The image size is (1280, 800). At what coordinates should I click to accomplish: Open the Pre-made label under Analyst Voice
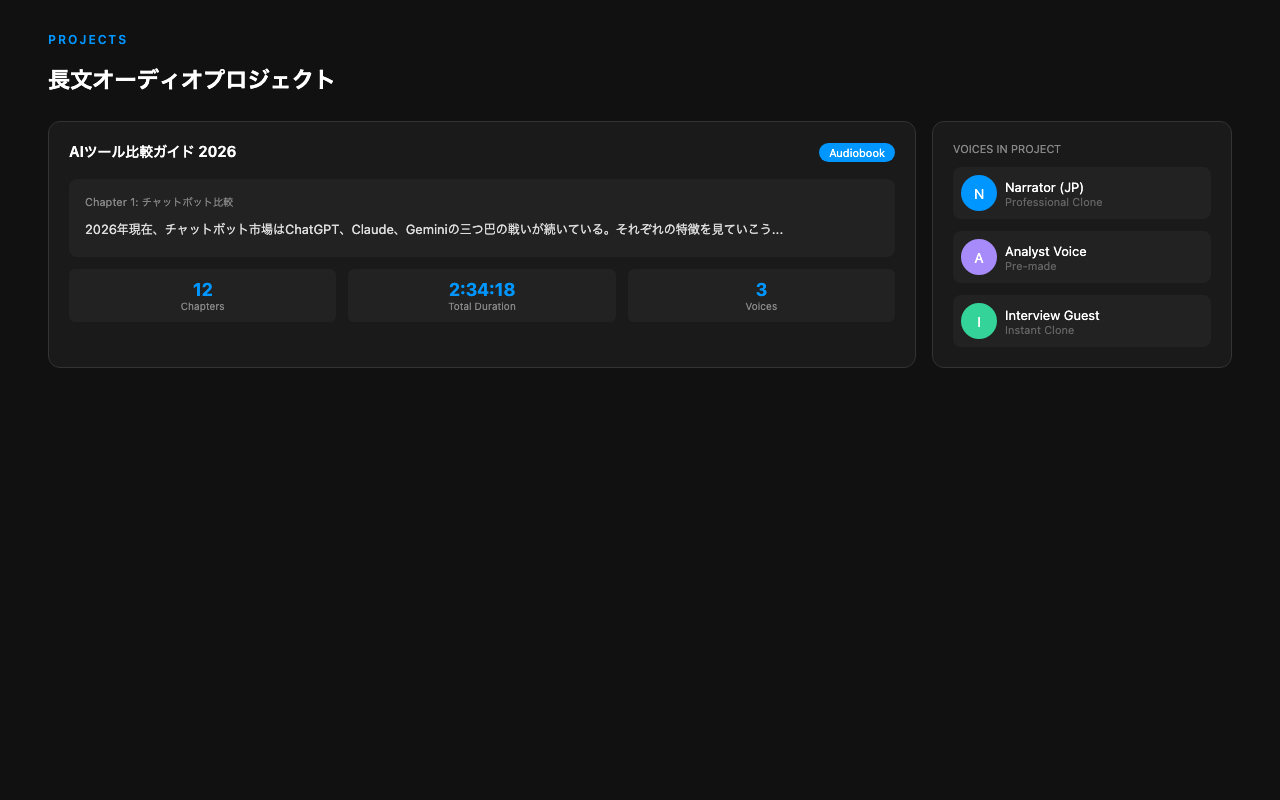(x=1031, y=266)
